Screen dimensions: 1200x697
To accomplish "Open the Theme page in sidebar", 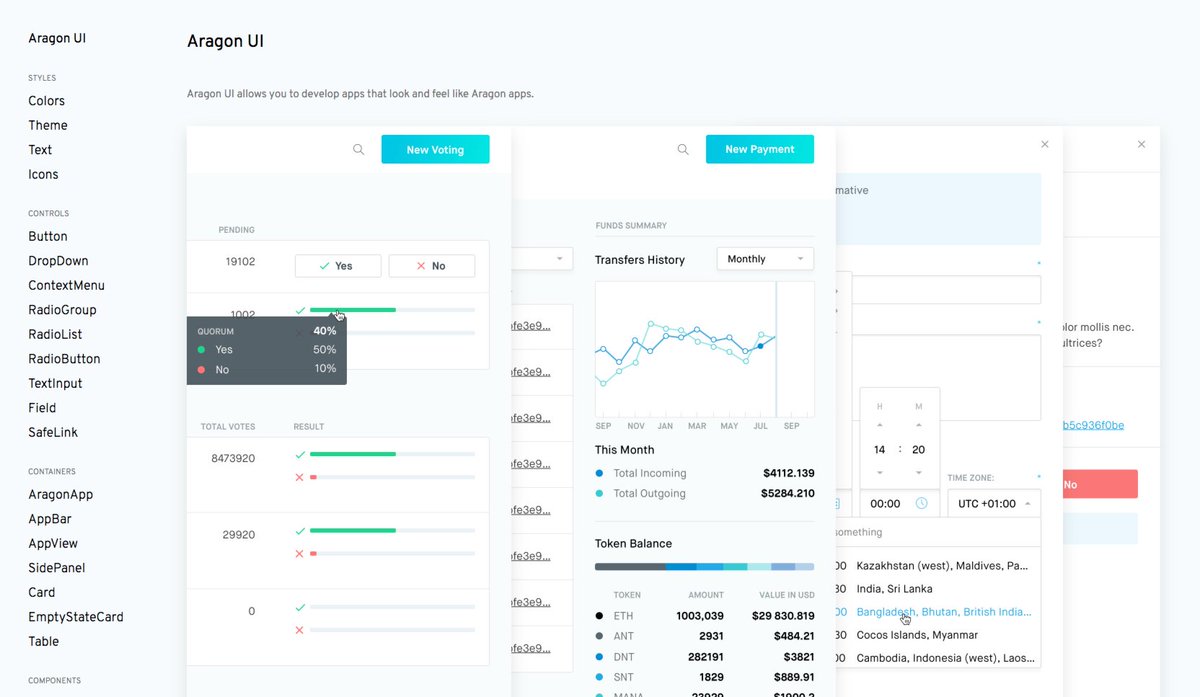I will tap(48, 125).
